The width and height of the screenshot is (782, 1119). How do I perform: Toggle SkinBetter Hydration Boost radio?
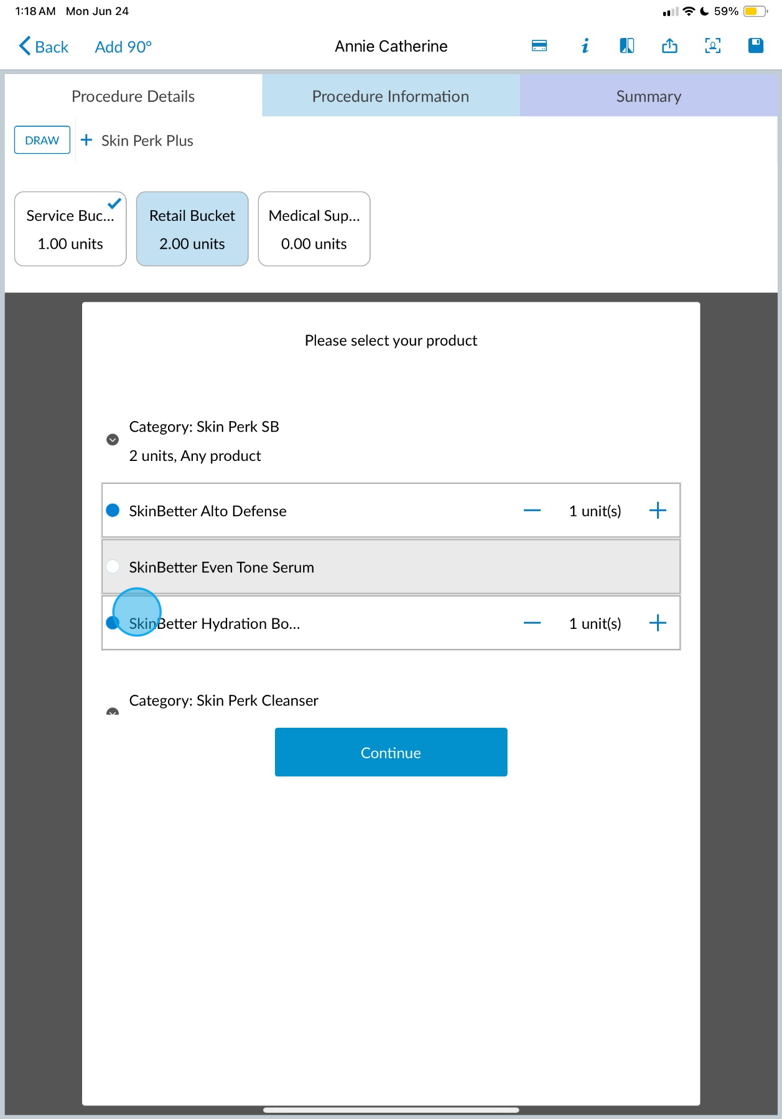tap(112, 623)
